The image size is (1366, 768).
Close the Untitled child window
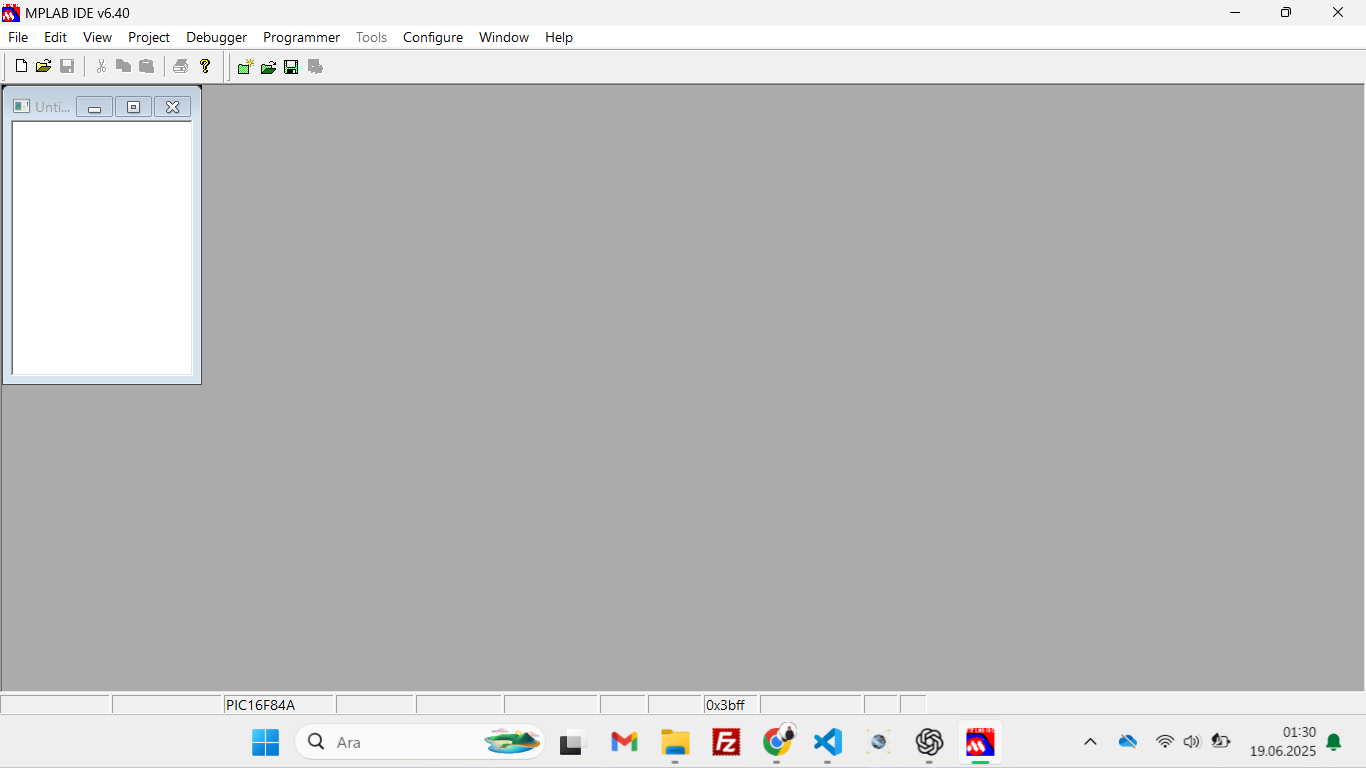(x=172, y=107)
